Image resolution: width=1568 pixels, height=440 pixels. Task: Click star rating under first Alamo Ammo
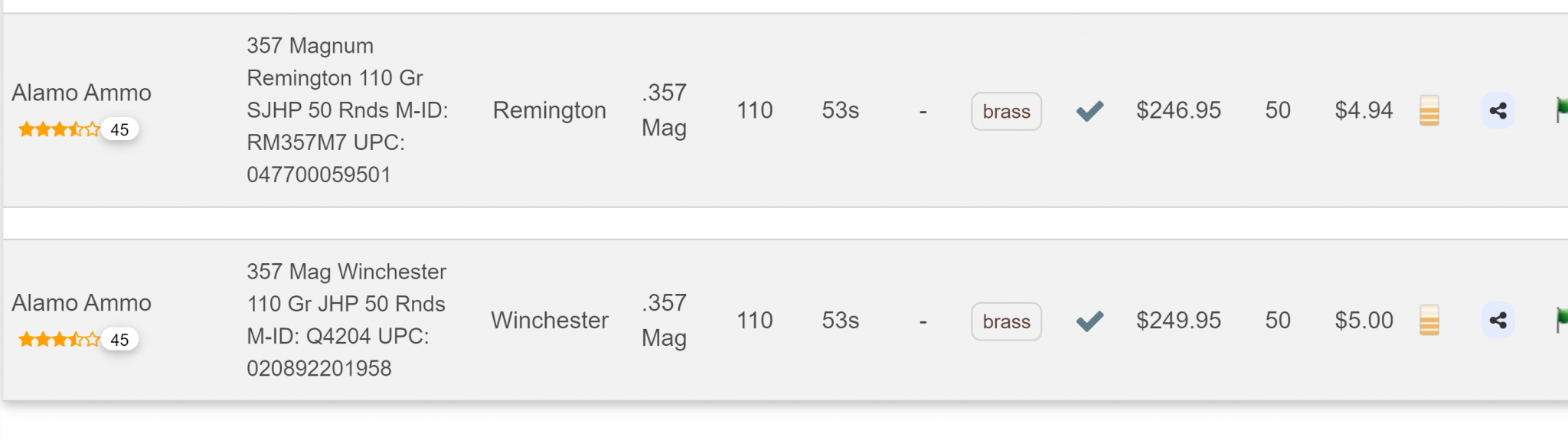[x=59, y=129]
